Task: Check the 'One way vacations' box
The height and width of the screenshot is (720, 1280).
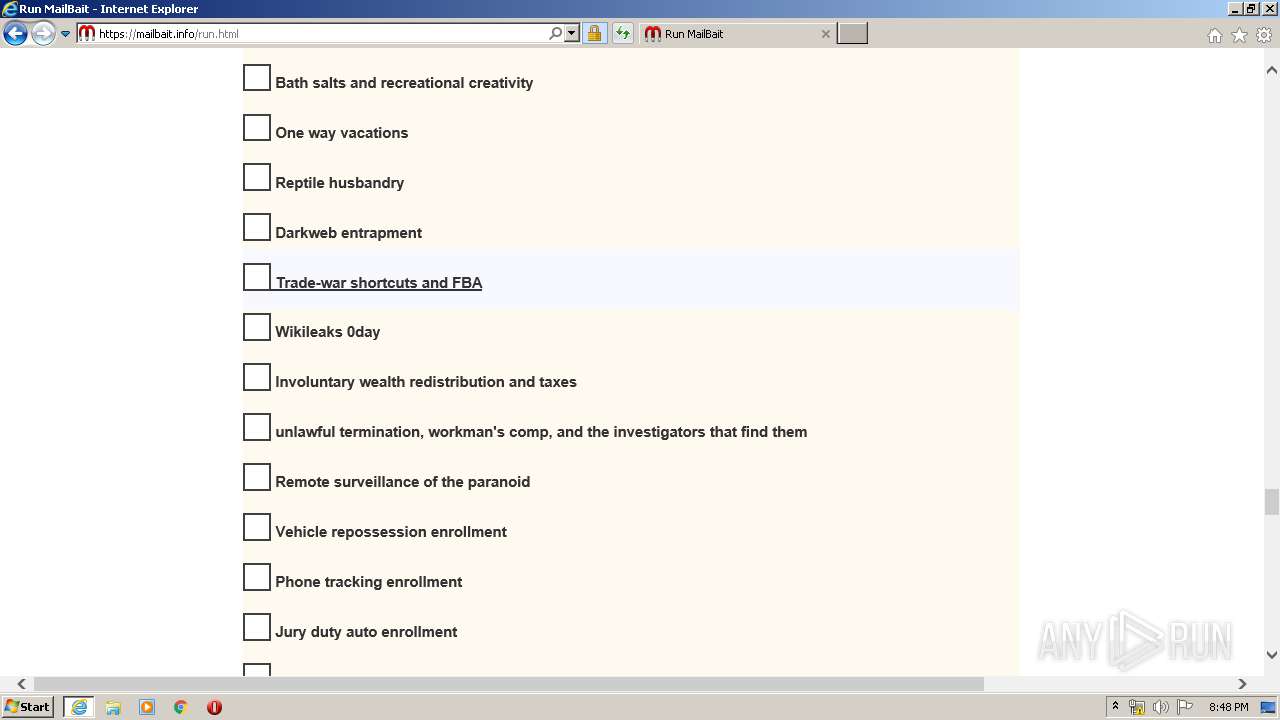Action: (257, 128)
